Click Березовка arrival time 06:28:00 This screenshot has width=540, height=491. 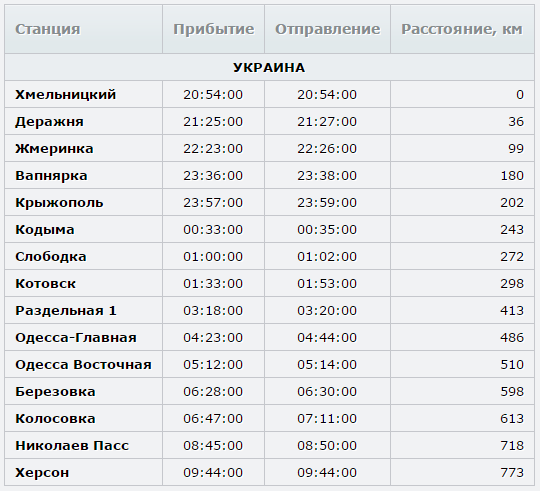[x=213, y=392]
